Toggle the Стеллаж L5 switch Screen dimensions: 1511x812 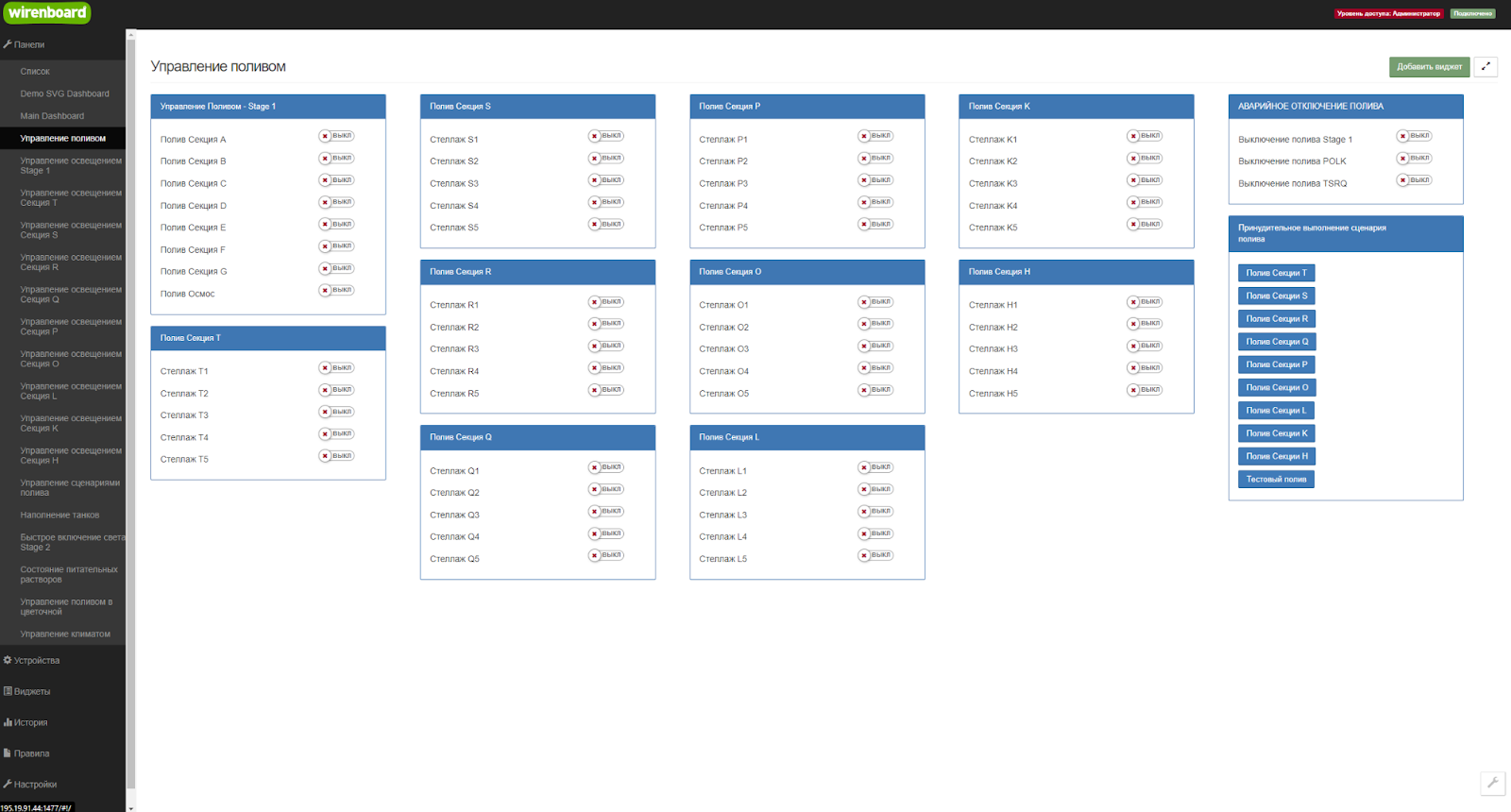click(875, 555)
